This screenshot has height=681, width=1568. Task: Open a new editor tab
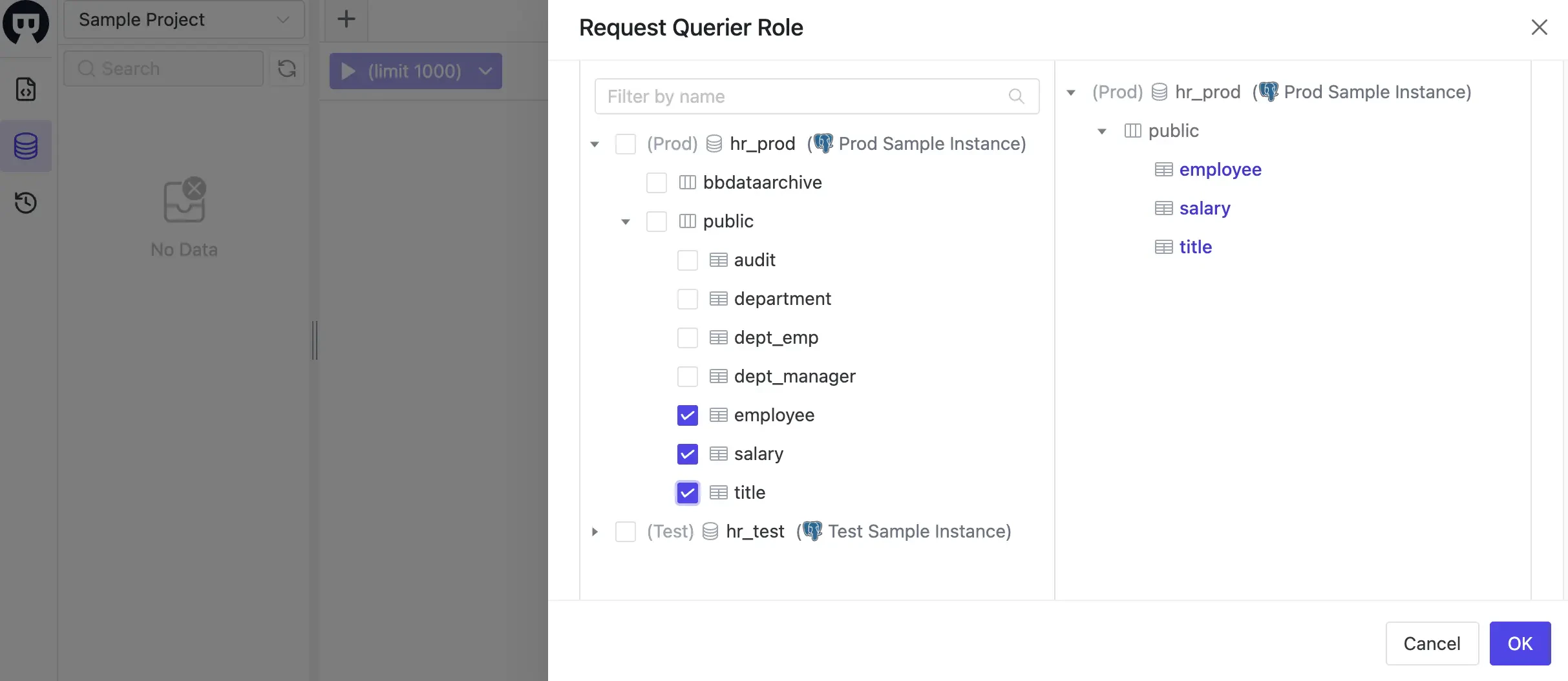pyautogui.click(x=346, y=19)
